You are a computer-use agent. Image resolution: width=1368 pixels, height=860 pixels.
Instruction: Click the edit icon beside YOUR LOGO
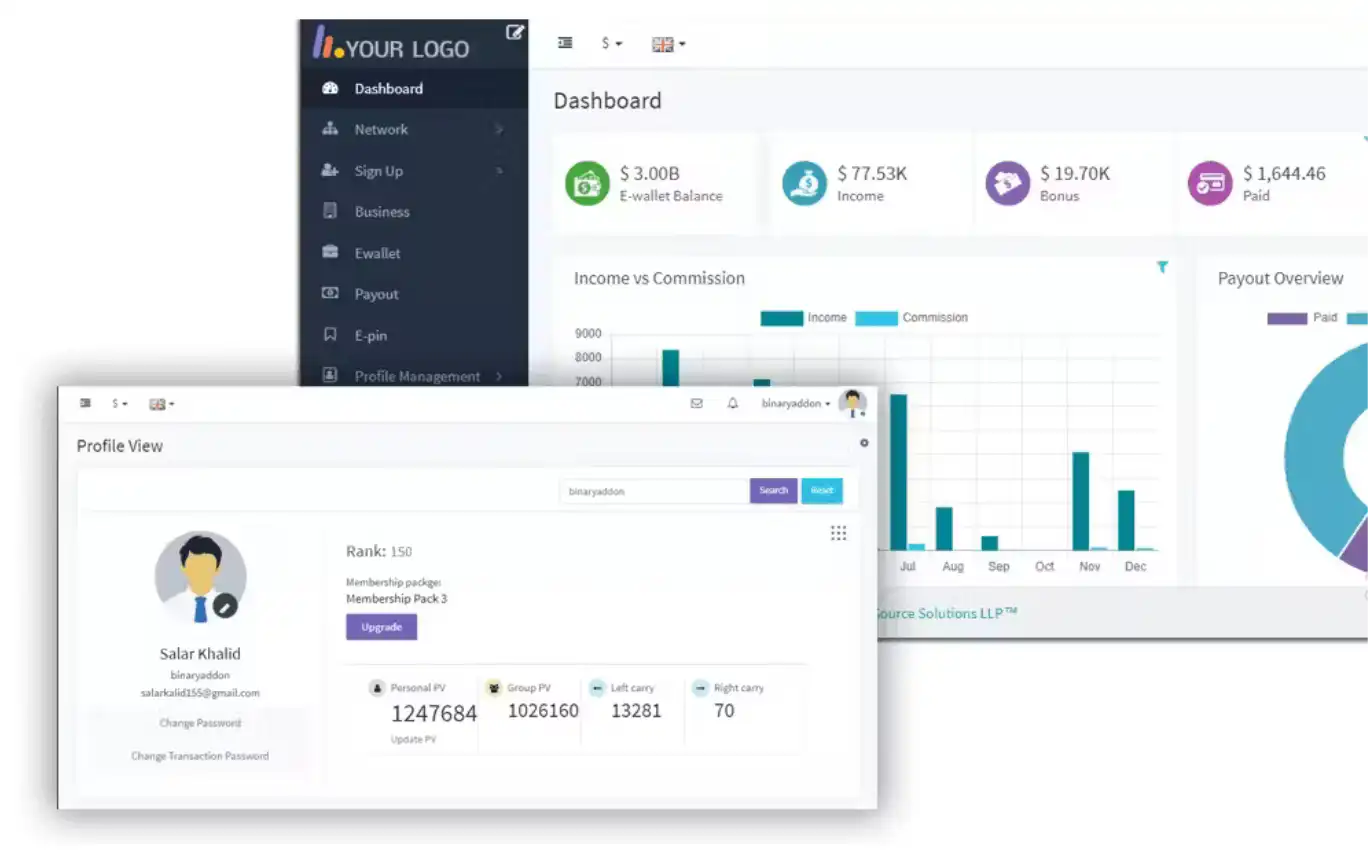click(x=514, y=32)
